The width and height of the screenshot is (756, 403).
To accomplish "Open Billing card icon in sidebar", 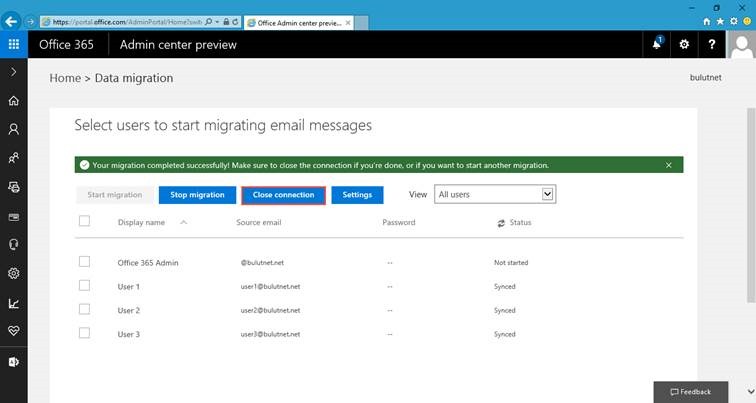I will [x=14, y=217].
